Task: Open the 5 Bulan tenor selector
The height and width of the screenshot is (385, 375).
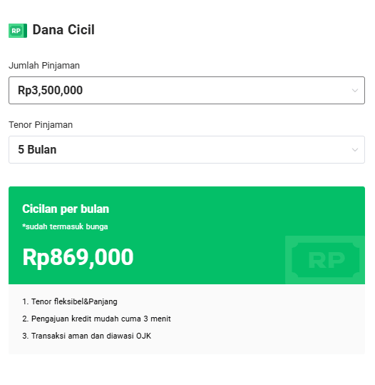Action: pyautogui.click(x=187, y=150)
